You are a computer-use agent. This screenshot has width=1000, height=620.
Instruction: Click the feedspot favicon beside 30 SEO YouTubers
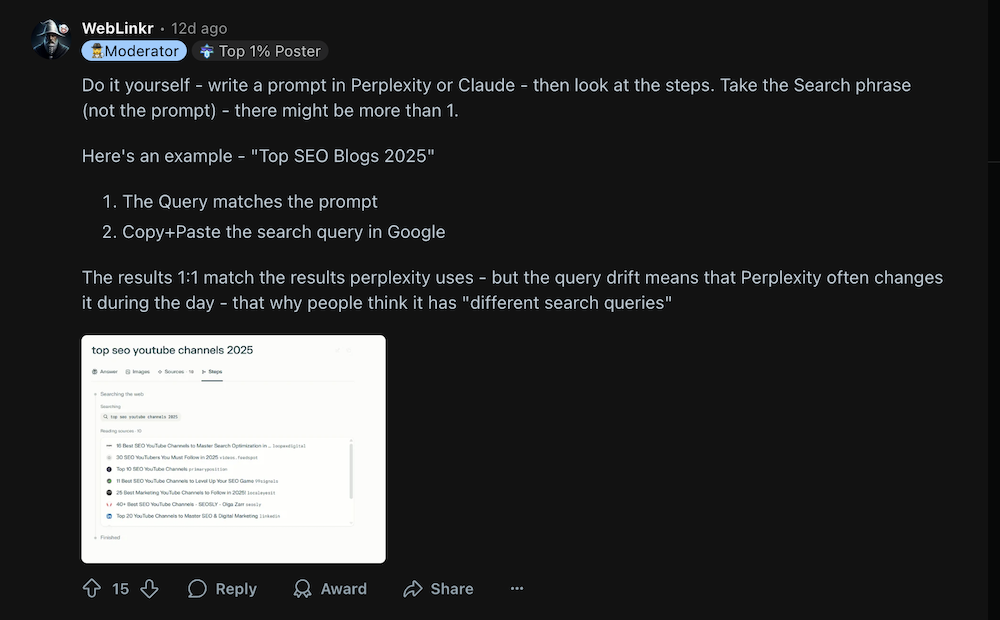[x=109, y=458]
